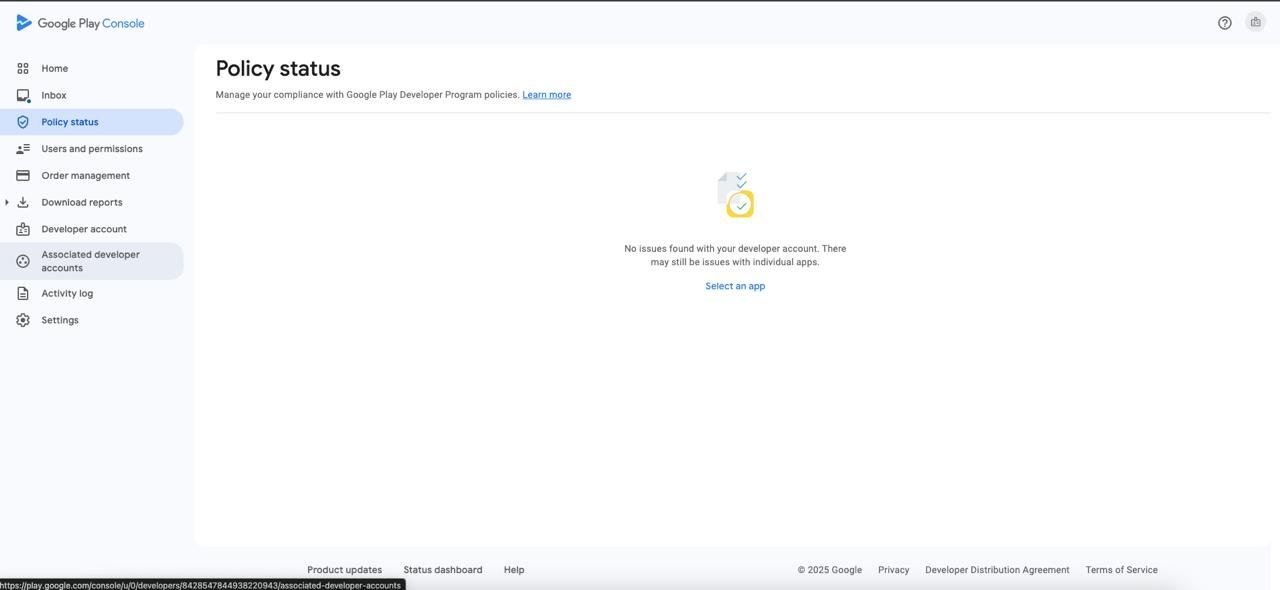
Task: Click the Users and permissions icon
Action: coord(23,149)
